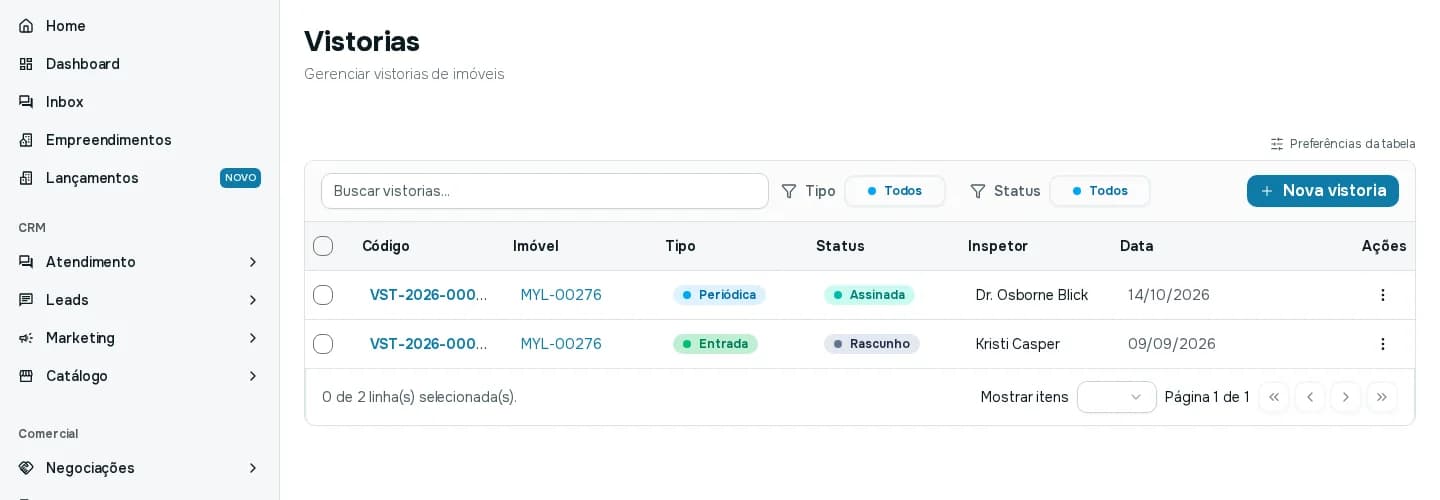Click the Página 1 de 1 text
Screen dimensions: 1440x500
[1207, 397]
